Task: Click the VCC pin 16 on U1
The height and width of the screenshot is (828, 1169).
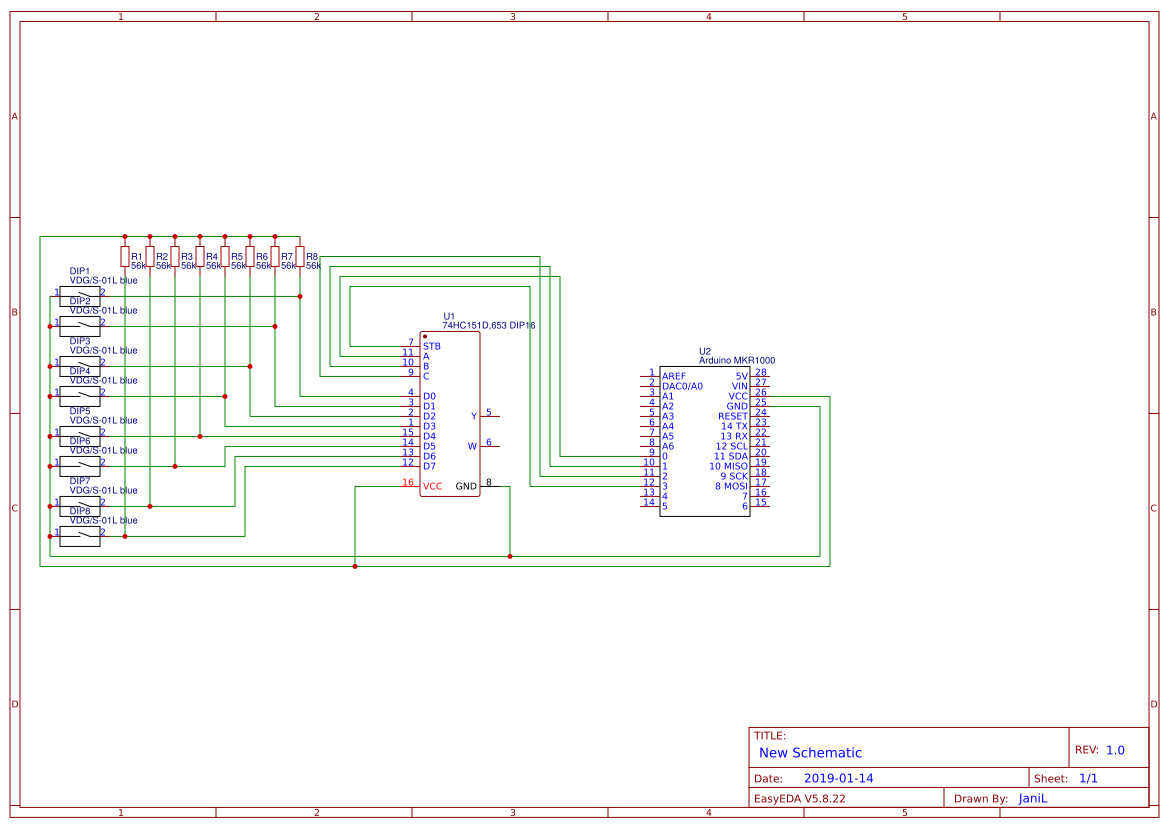Action: pos(432,485)
